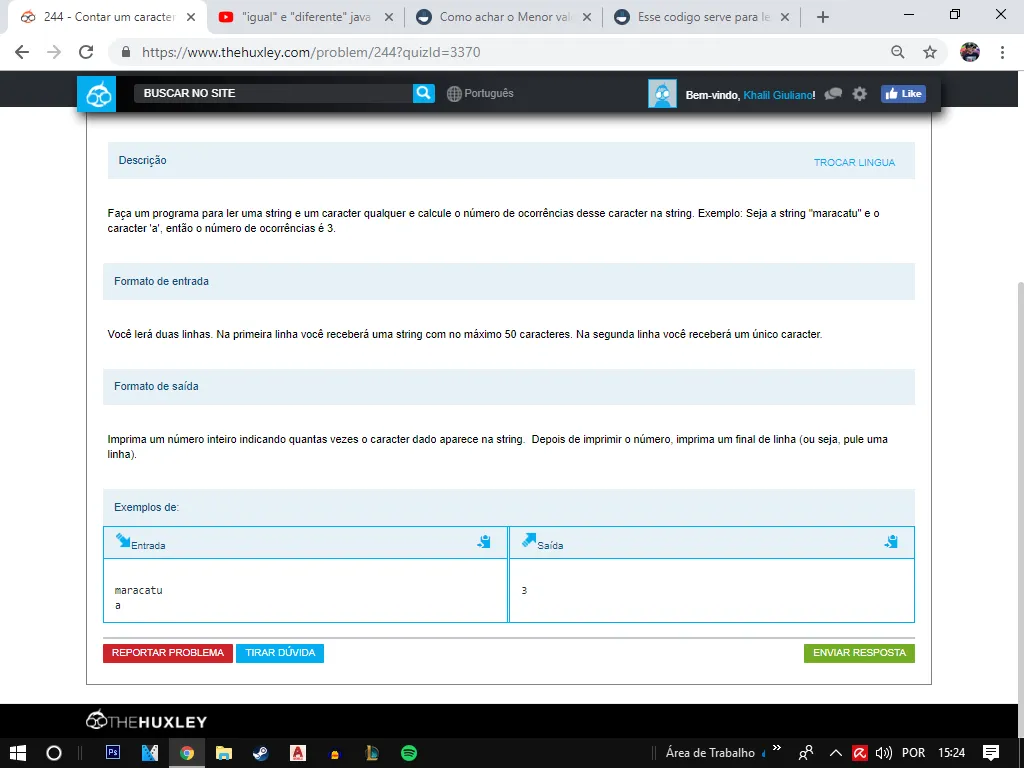Viewport: 1024px width, 768px height.
Task: Switch to the Como achar o Menor valor tab
Action: [505, 17]
